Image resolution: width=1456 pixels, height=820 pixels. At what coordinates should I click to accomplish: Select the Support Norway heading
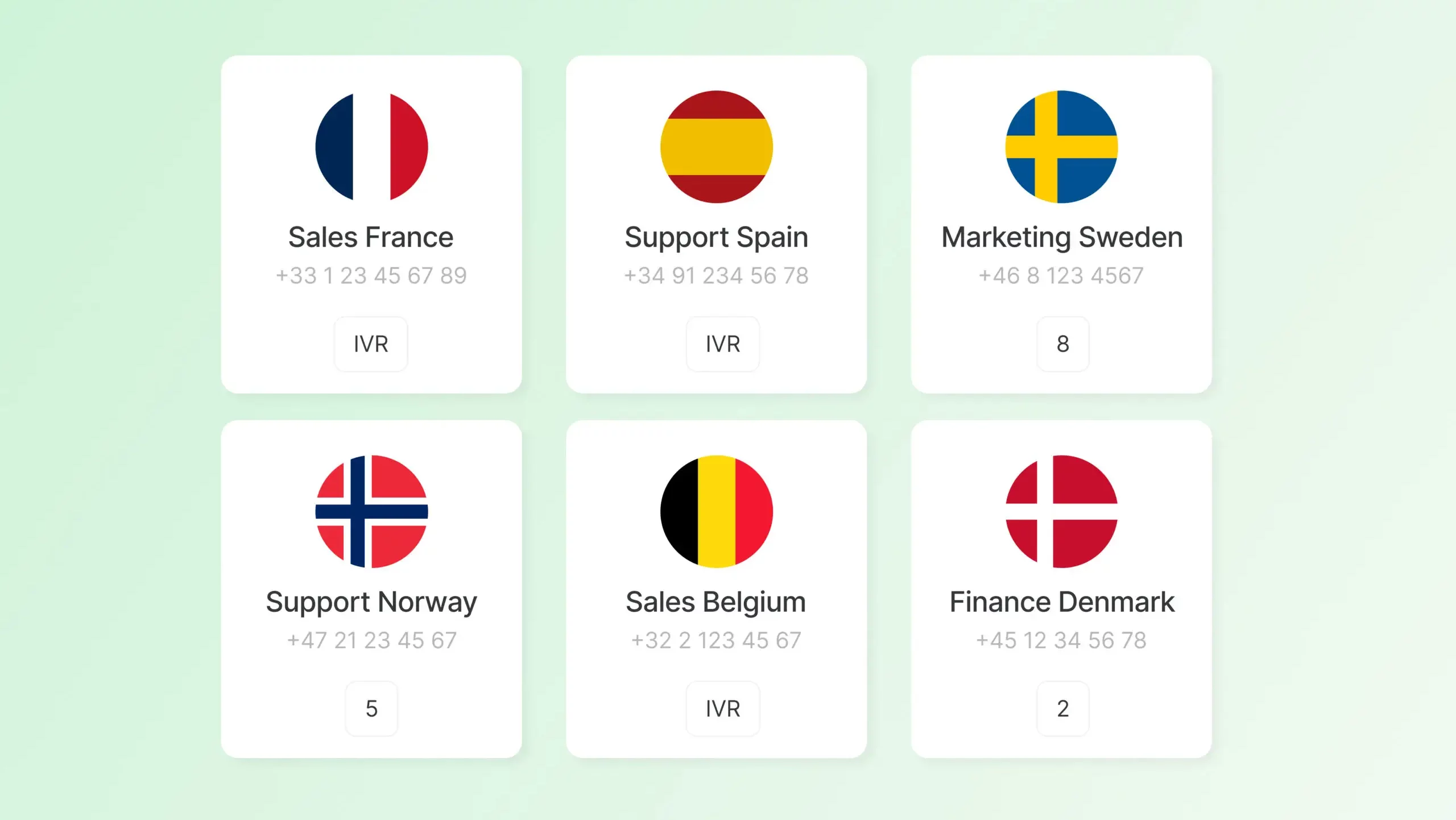[x=371, y=602]
